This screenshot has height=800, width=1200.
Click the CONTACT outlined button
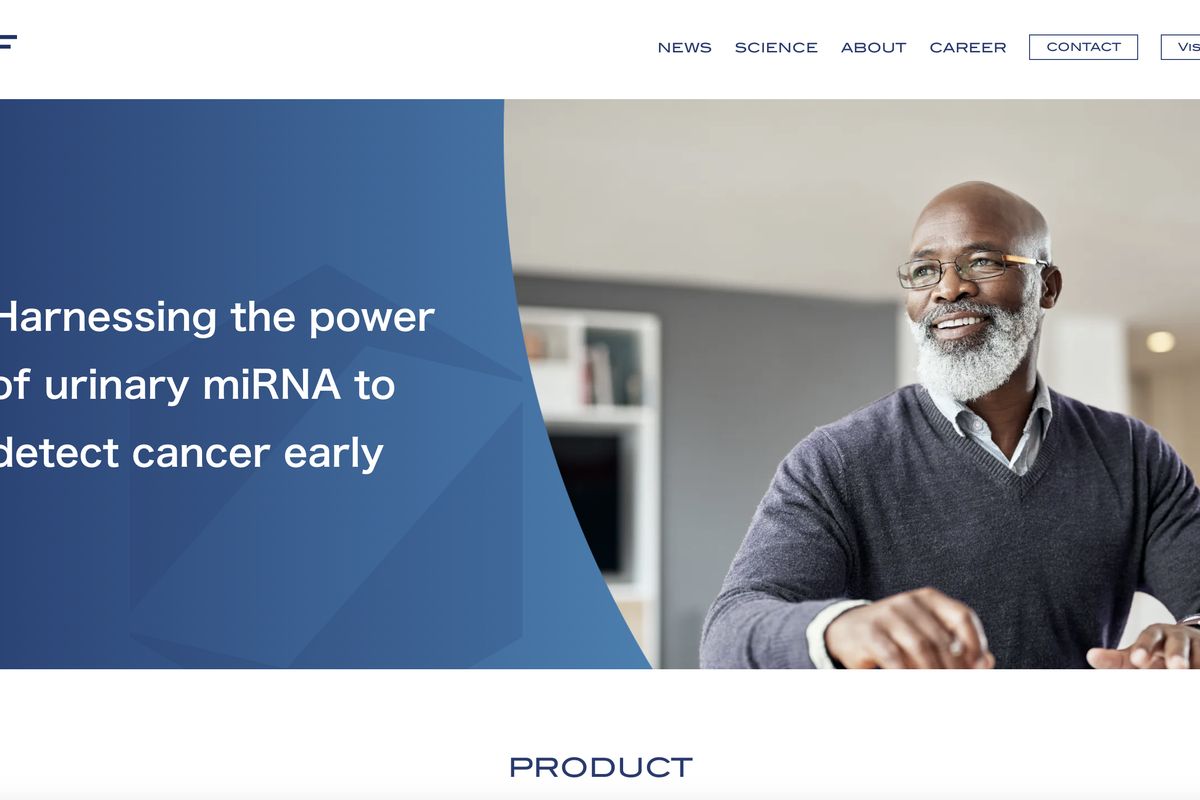pyautogui.click(x=1083, y=47)
